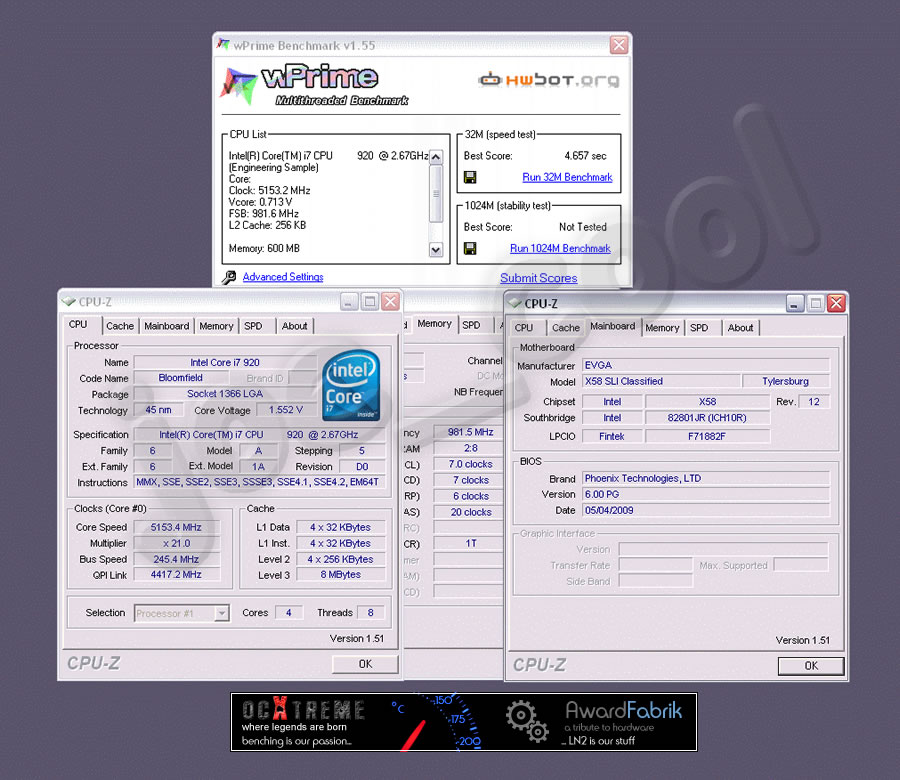This screenshot has height=780, width=900.
Task: Click the BIOS date 05/04/2009 field
Action: point(706,510)
